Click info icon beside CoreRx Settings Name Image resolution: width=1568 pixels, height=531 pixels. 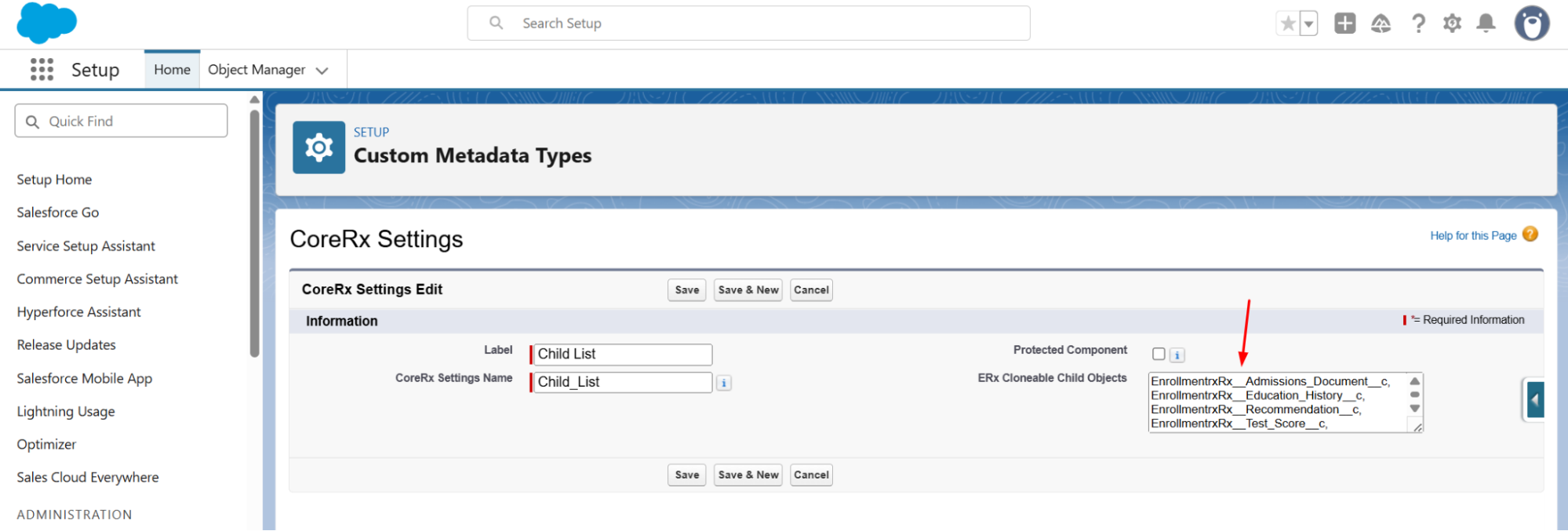[x=723, y=383]
